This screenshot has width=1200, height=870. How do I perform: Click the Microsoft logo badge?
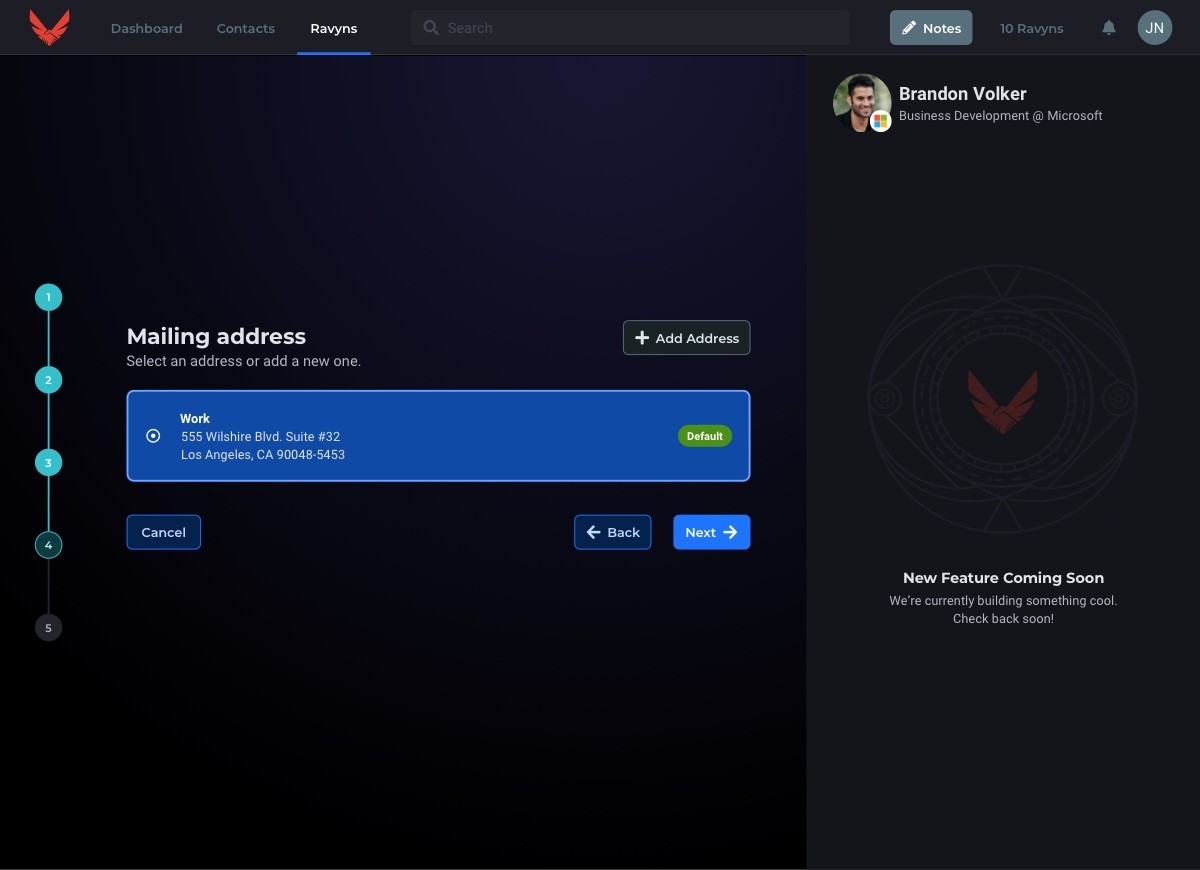[x=880, y=121]
